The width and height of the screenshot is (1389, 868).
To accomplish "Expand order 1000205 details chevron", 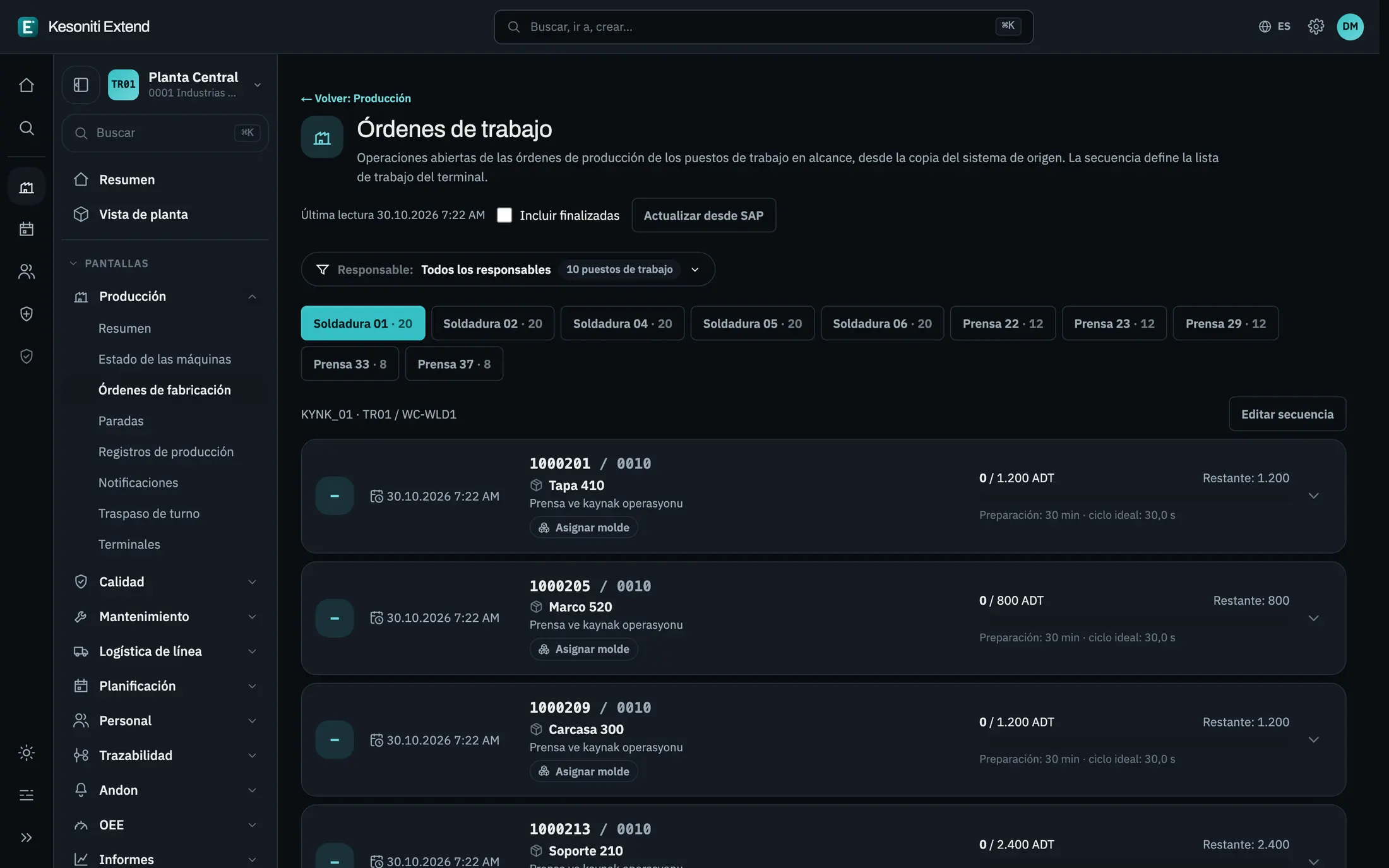I will (1314, 618).
